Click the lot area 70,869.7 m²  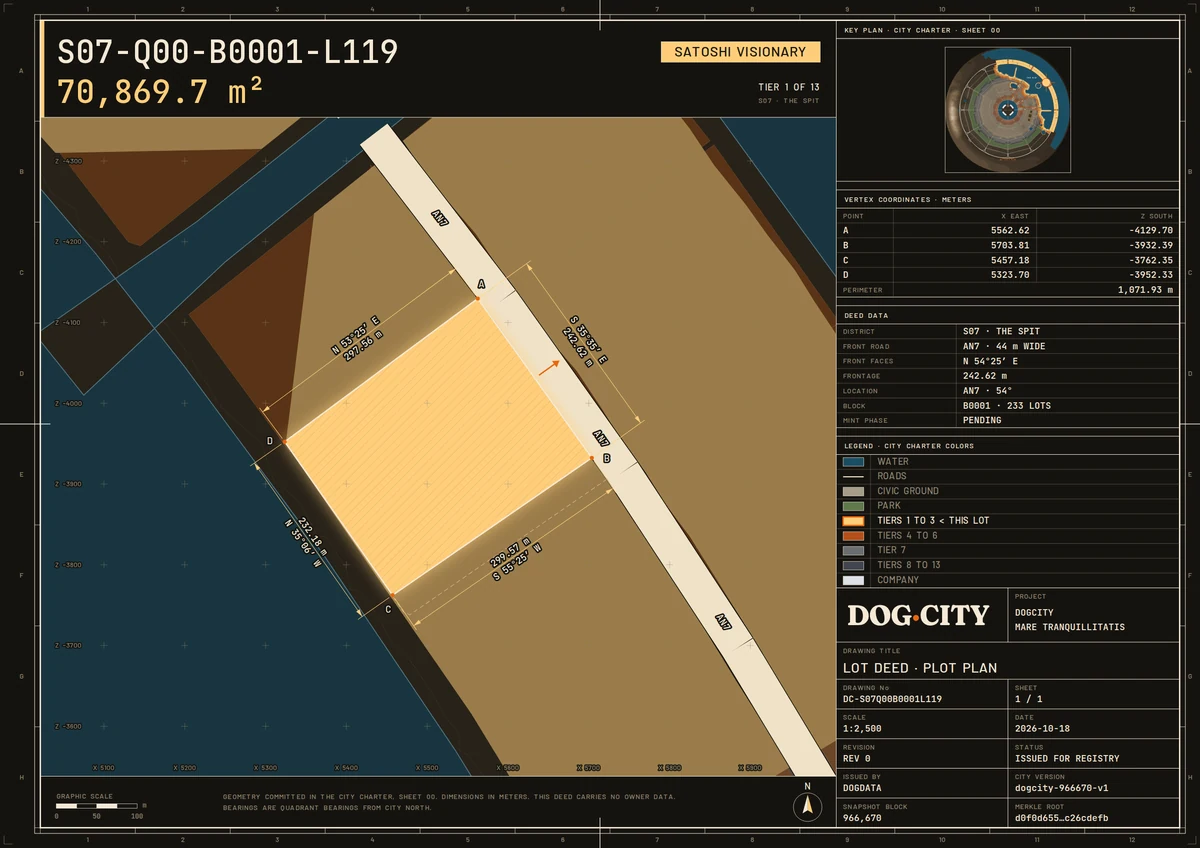click(x=160, y=92)
